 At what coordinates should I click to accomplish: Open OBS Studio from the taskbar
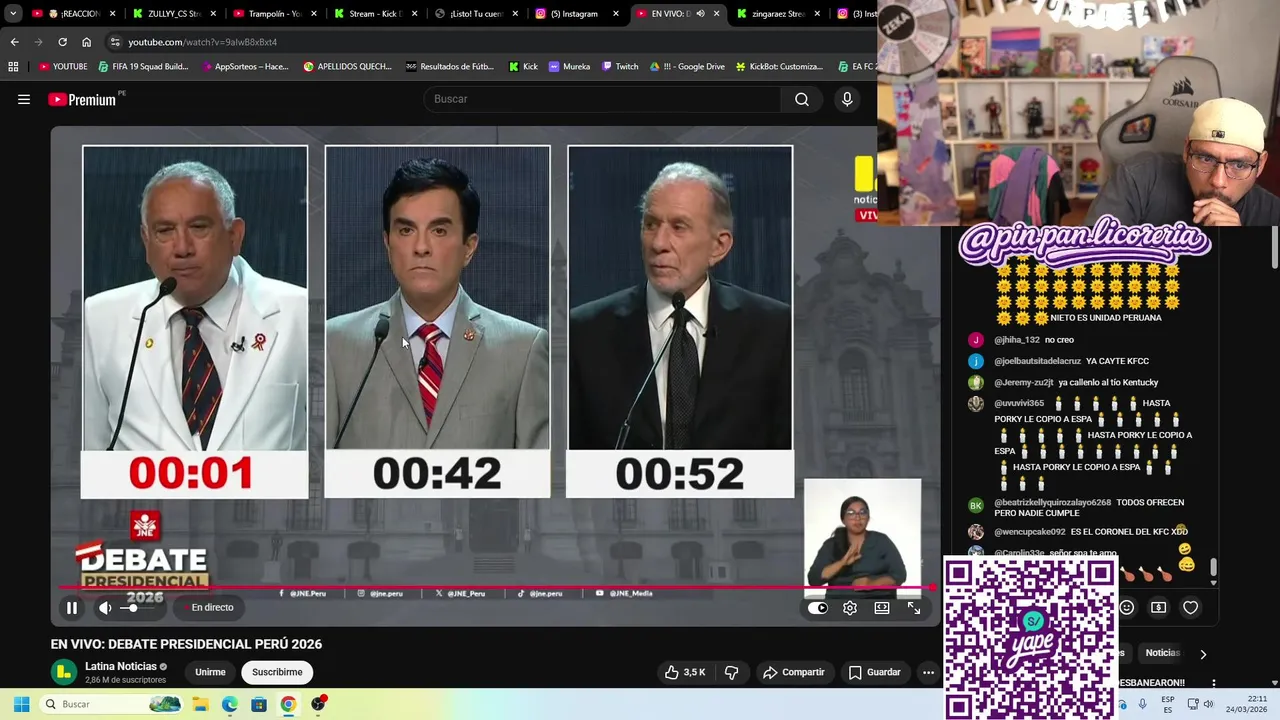tap(318, 704)
